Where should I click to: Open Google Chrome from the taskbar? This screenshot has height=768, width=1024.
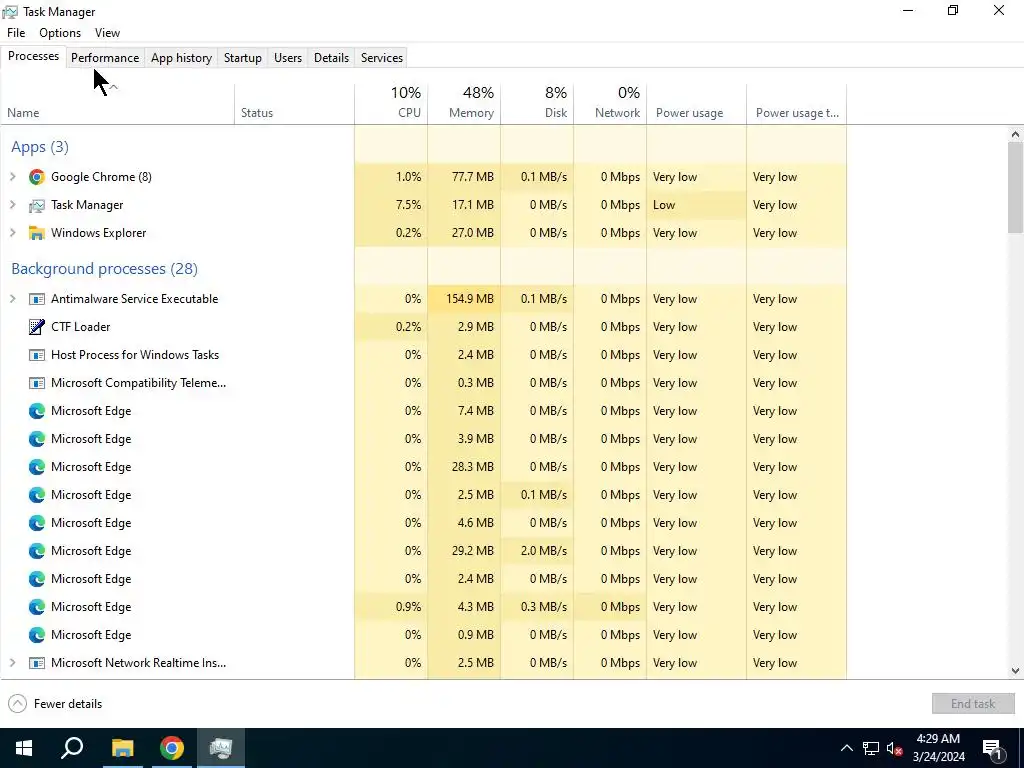point(172,748)
